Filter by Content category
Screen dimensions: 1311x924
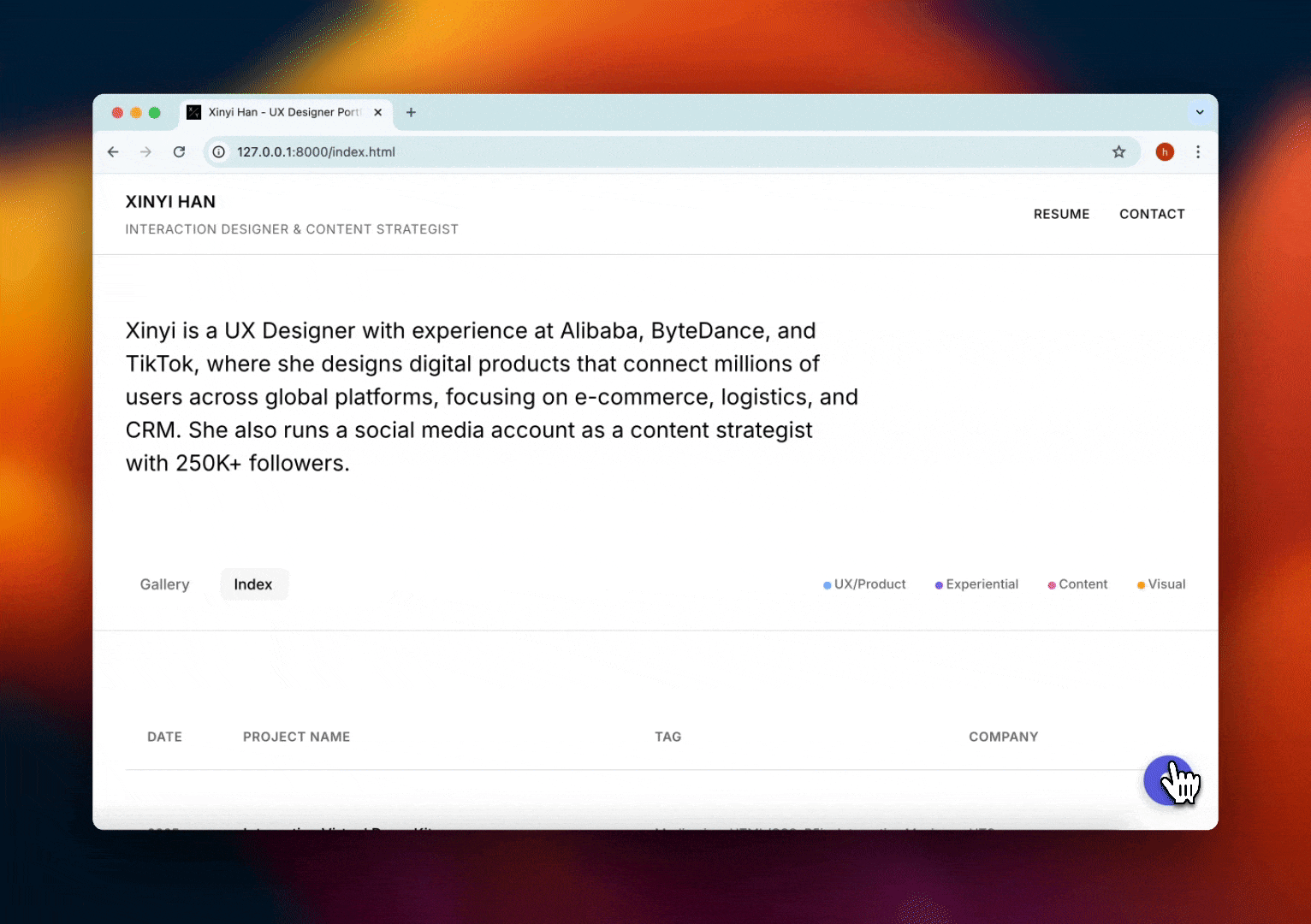pos(1077,584)
